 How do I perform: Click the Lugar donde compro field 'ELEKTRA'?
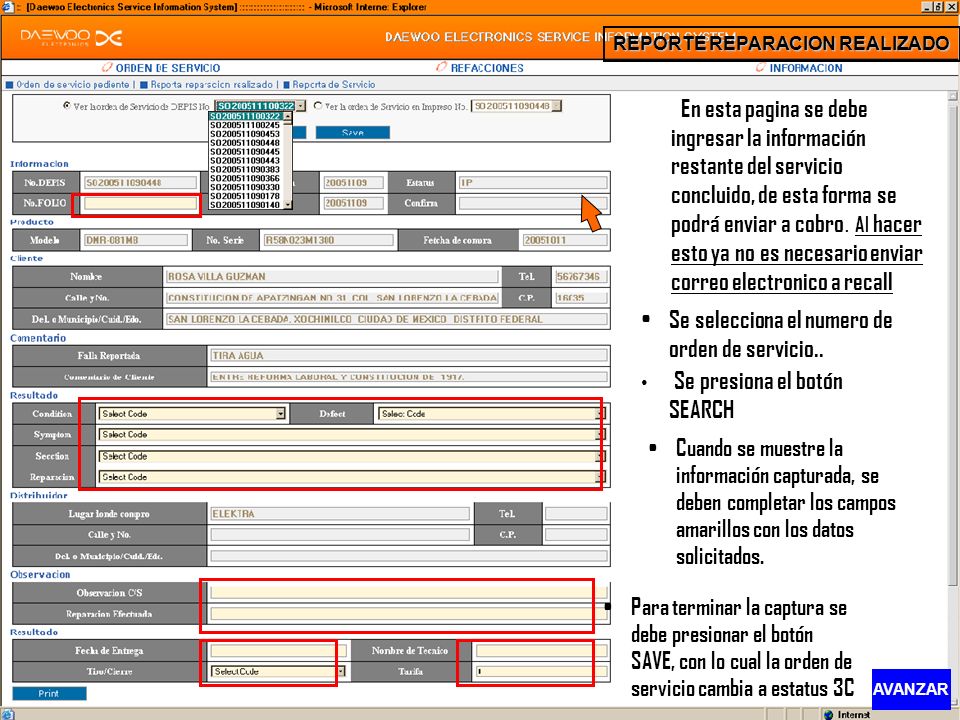(x=340, y=514)
